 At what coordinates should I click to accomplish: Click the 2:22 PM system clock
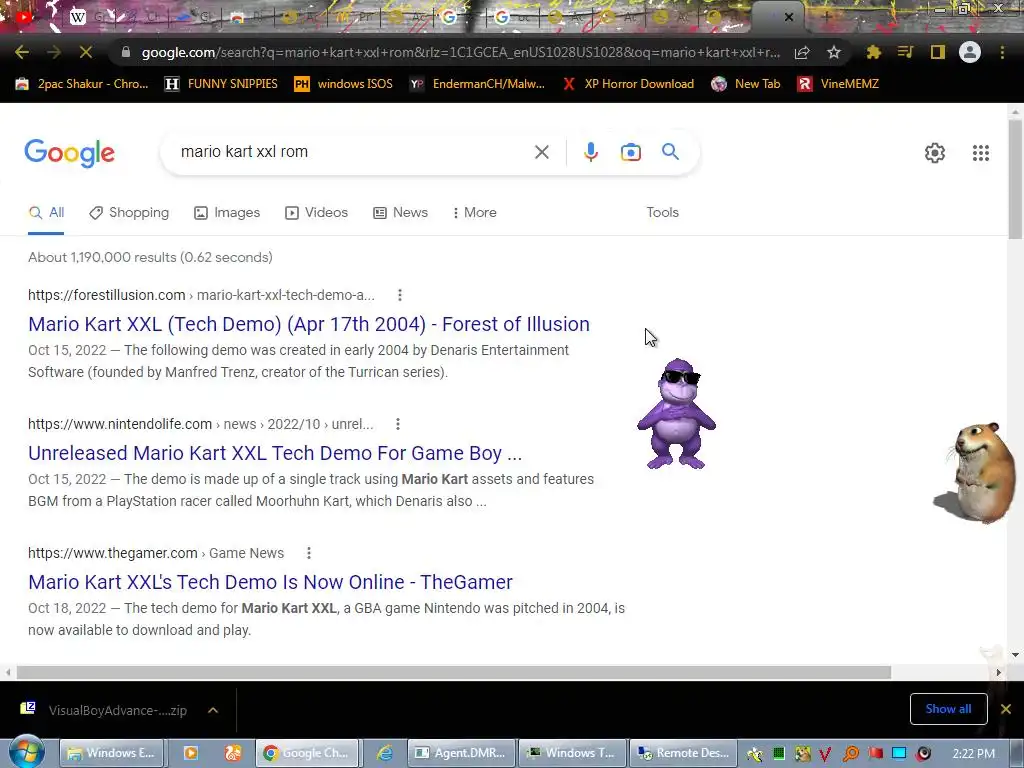973,754
